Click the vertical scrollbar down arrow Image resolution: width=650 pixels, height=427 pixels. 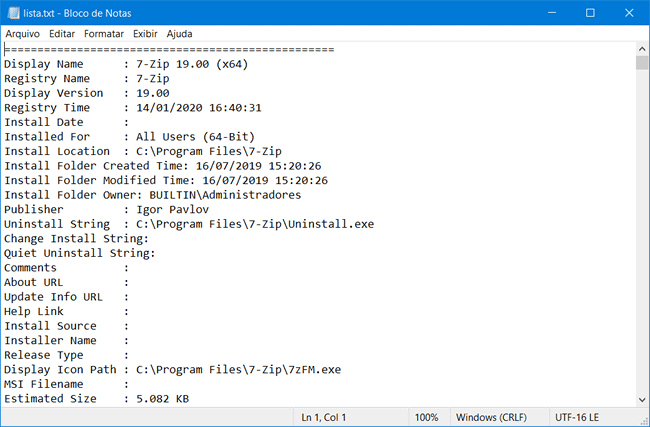click(x=641, y=400)
